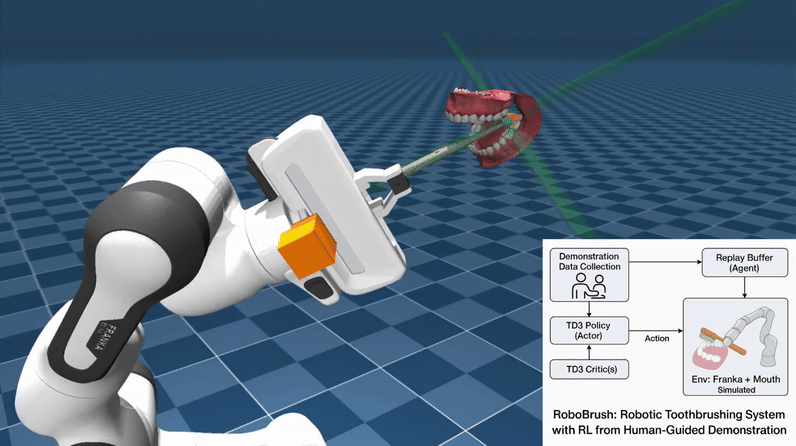Click the RoboBrush title text
The height and width of the screenshot is (446, 796).
[669, 415]
